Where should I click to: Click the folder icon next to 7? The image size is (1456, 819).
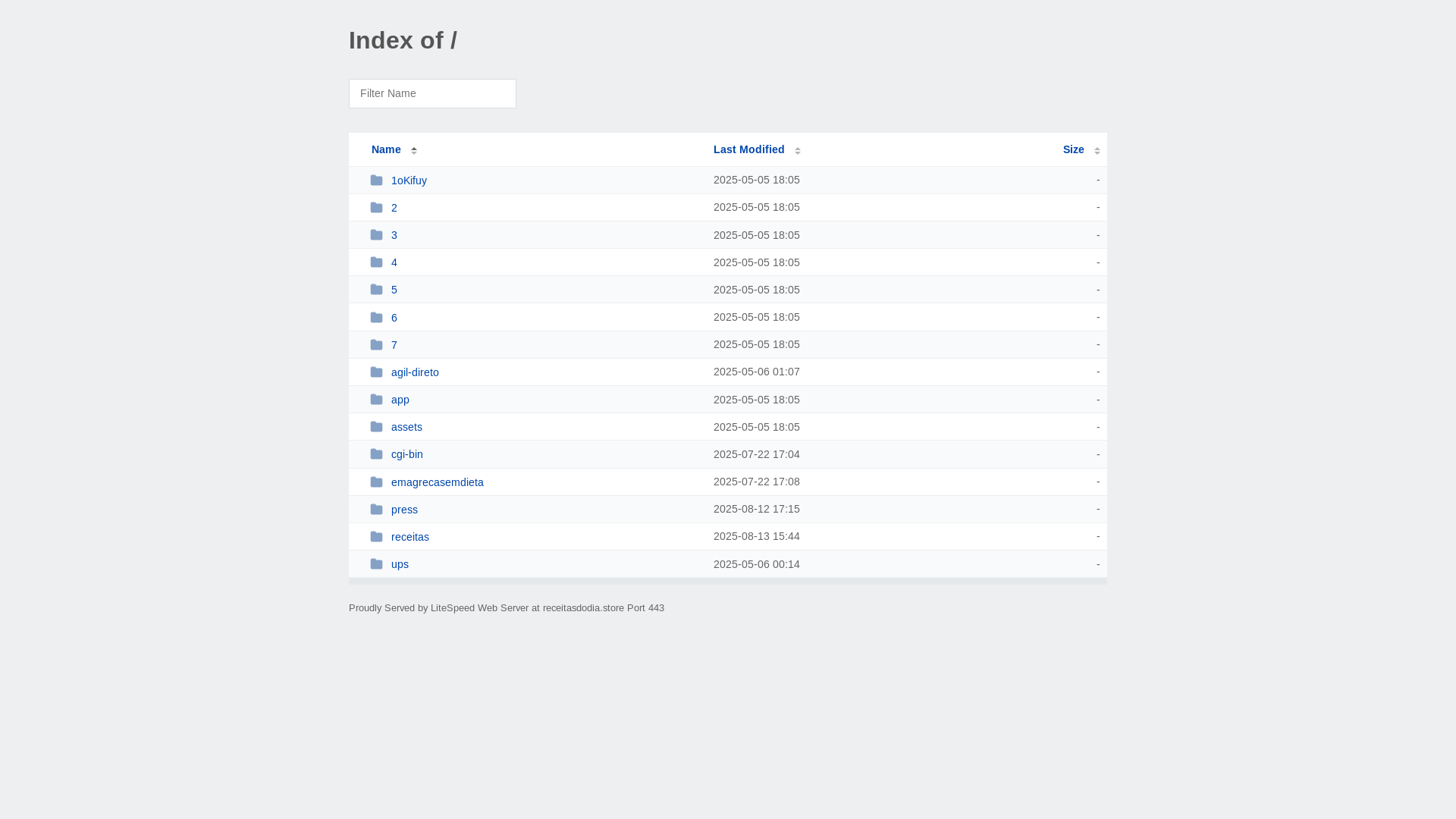(376, 344)
